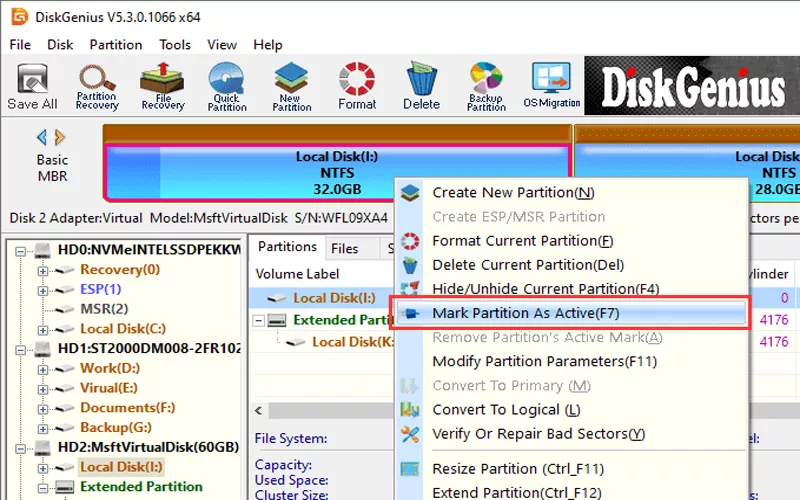800x500 pixels.
Task: Select the Local Disk(K:) row in partitions list
Action: point(354,342)
